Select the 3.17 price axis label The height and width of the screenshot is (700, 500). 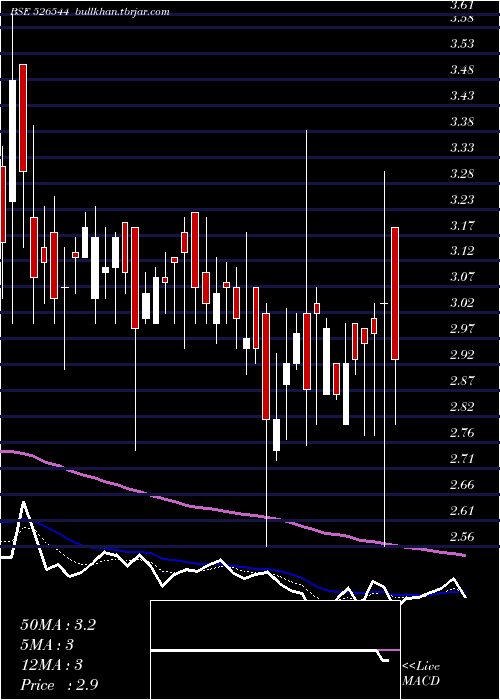462,225
